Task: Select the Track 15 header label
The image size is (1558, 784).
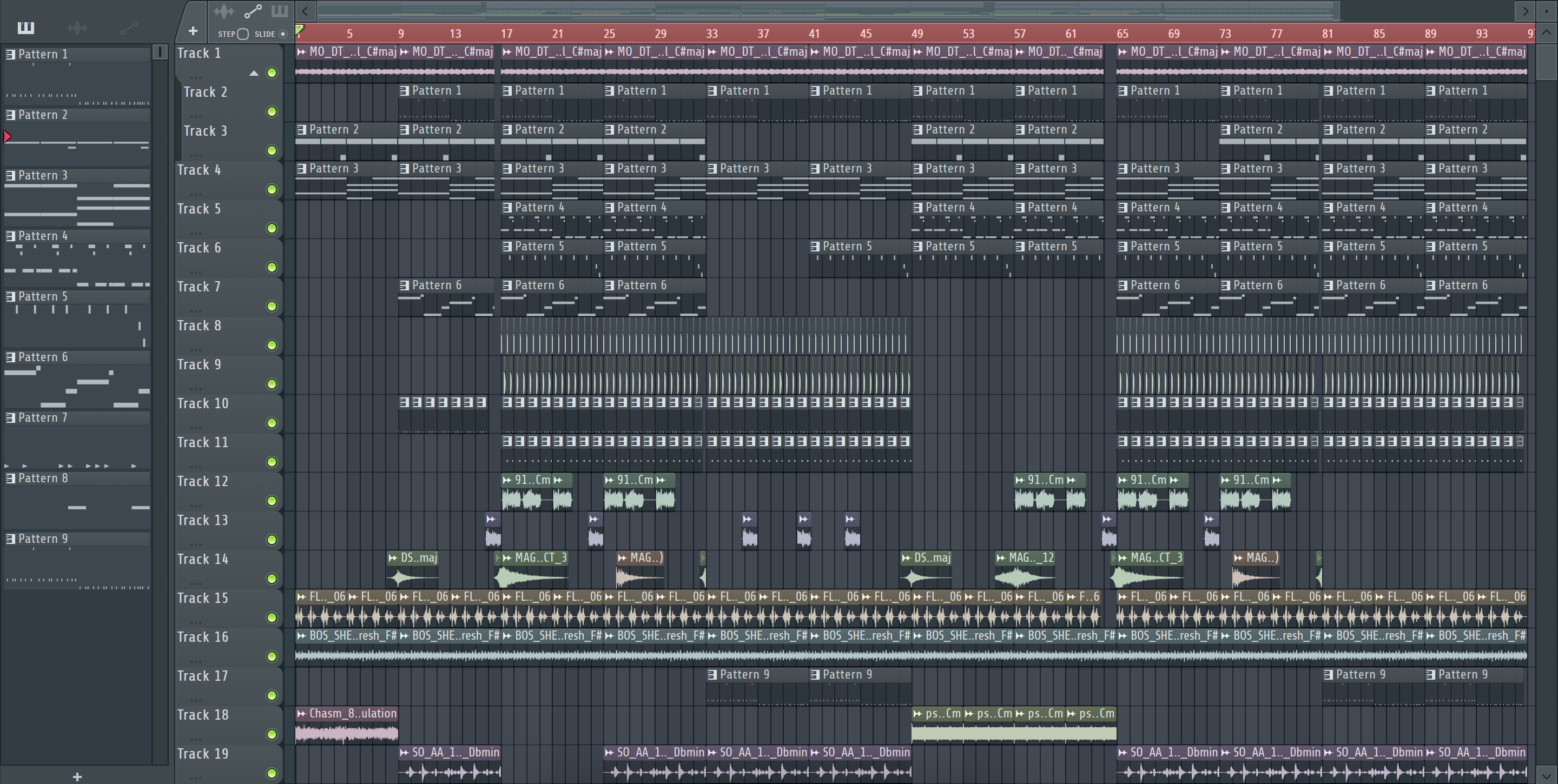Action: 203,598
